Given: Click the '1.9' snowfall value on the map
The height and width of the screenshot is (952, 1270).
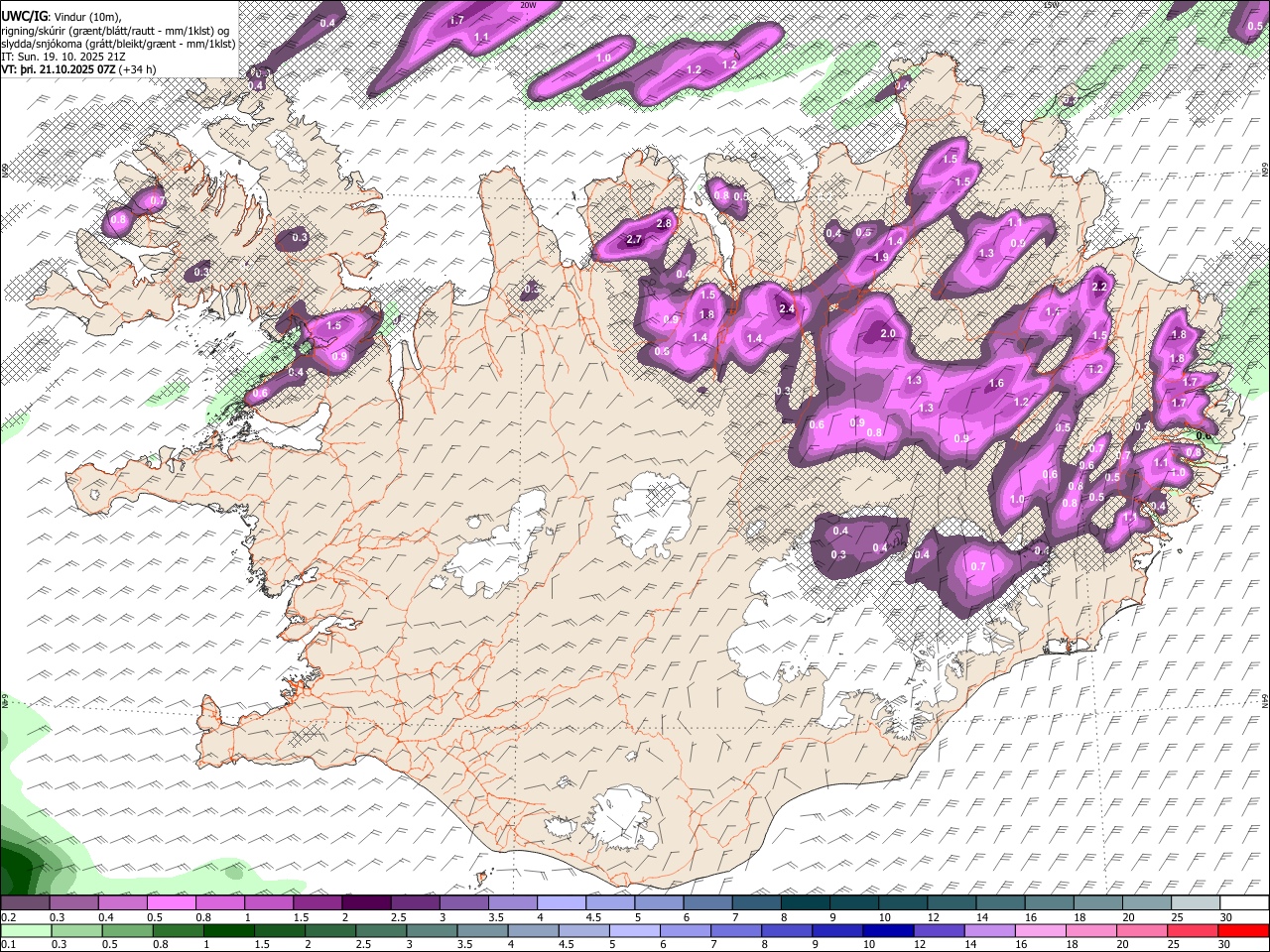Looking at the screenshot, I should click(880, 258).
